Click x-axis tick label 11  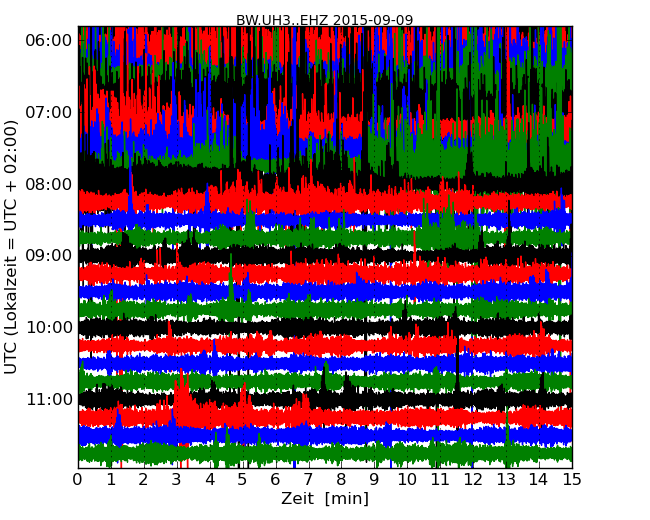click(440, 480)
